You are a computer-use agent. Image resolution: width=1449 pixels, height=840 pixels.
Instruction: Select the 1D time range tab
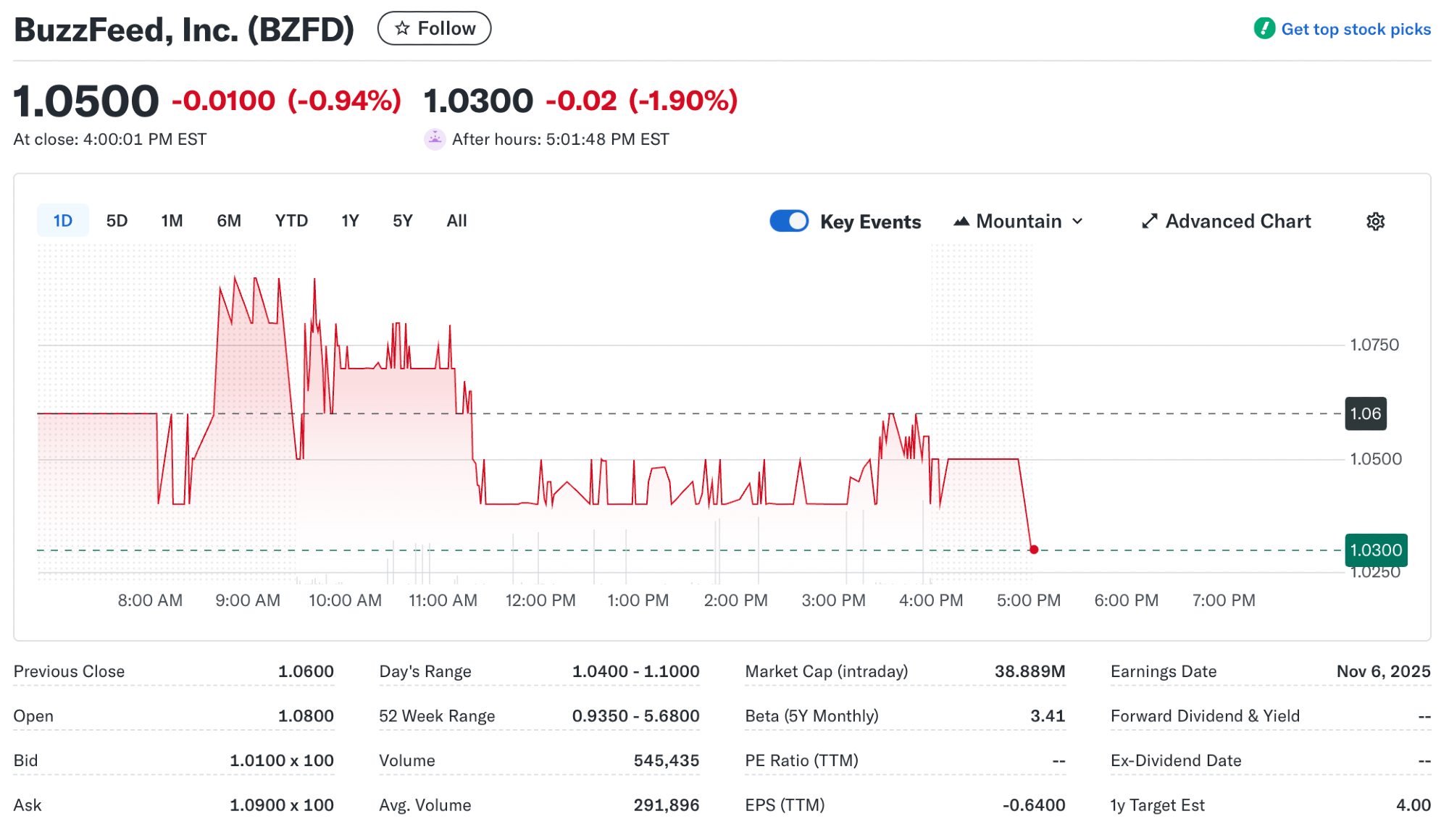[63, 221]
